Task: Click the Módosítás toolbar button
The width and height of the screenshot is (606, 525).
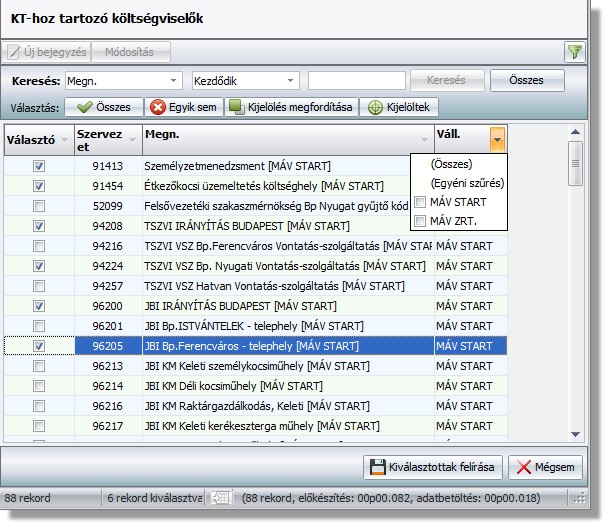Action: [x=131, y=52]
